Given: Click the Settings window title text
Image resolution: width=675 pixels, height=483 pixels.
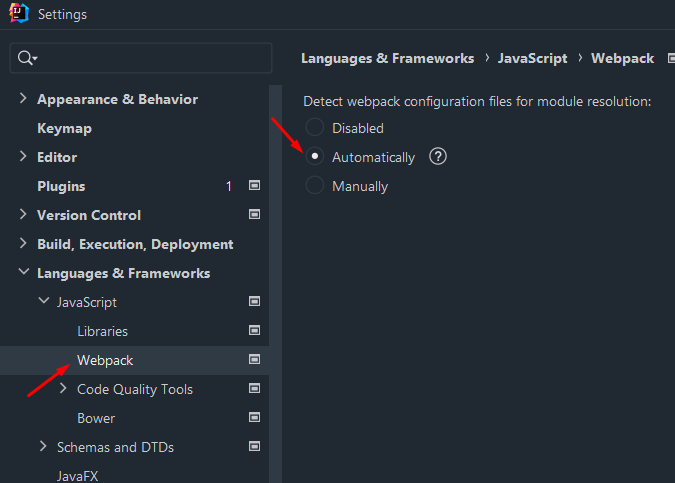Looking at the screenshot, I should coord(62,15).
